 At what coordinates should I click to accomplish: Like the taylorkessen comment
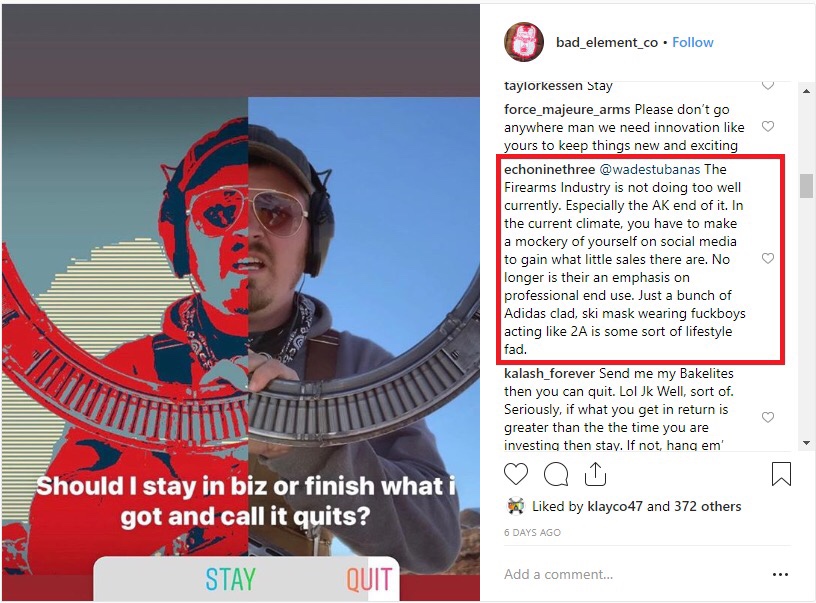(768, 85)
